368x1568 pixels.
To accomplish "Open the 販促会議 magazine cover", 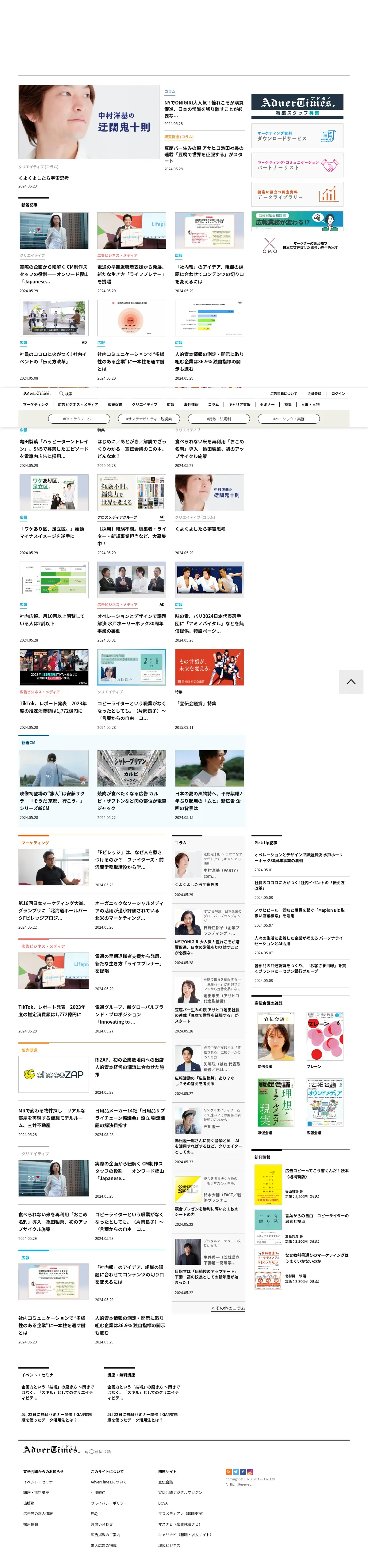I will click(x=276, y=1103).
